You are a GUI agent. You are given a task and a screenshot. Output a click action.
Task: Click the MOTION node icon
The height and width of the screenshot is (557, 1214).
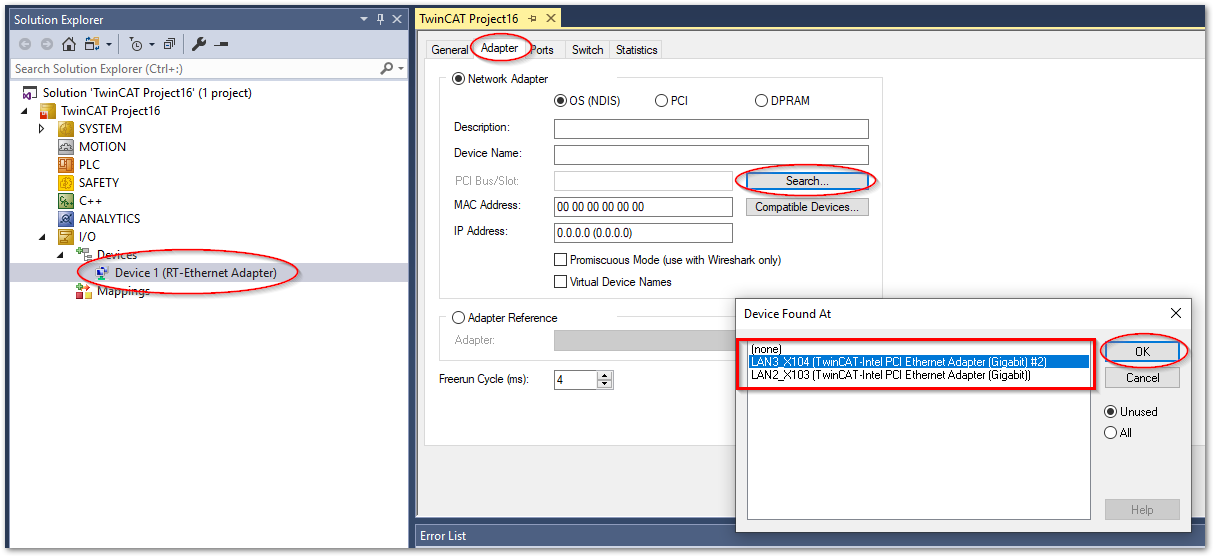point(66,147)
